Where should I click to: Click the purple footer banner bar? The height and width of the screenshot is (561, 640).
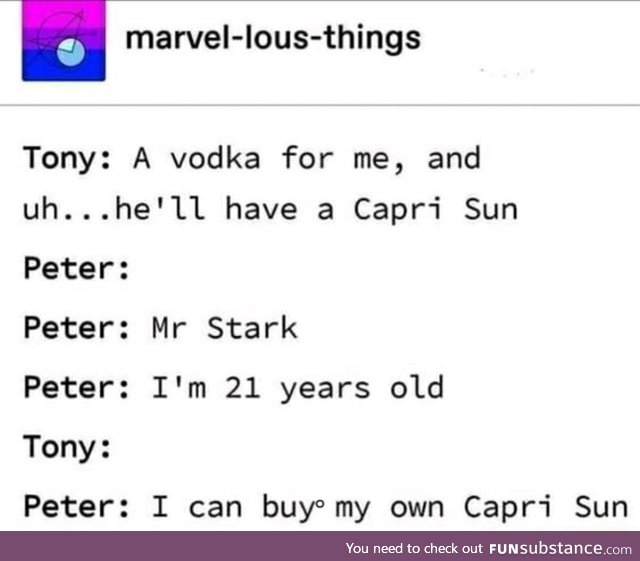pyautogui.click(x=320, y=546)
